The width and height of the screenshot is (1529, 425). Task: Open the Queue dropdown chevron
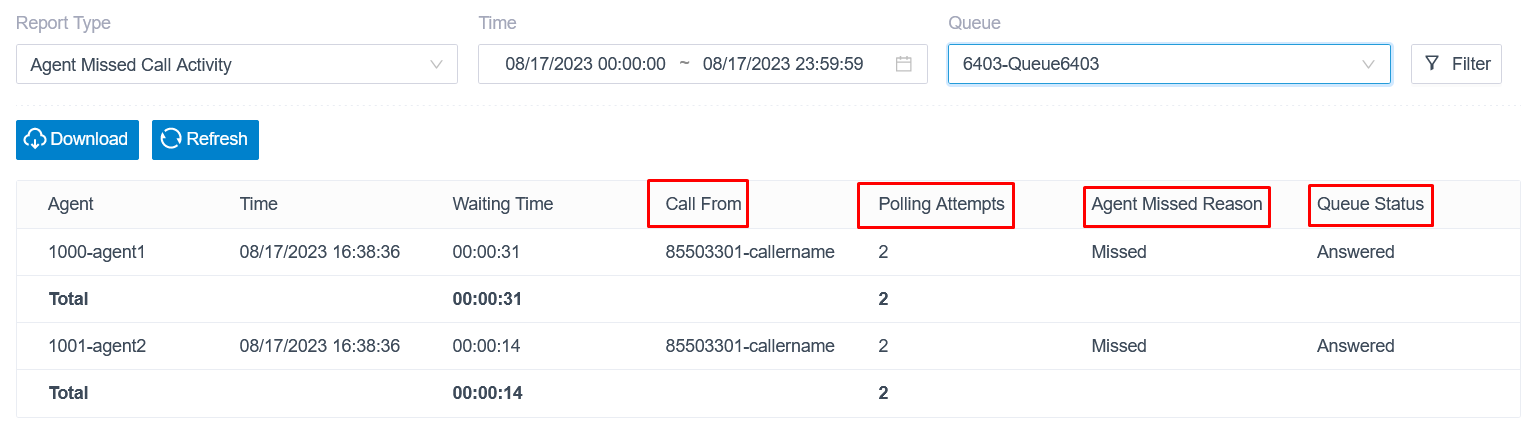[x=1369, y=64]
